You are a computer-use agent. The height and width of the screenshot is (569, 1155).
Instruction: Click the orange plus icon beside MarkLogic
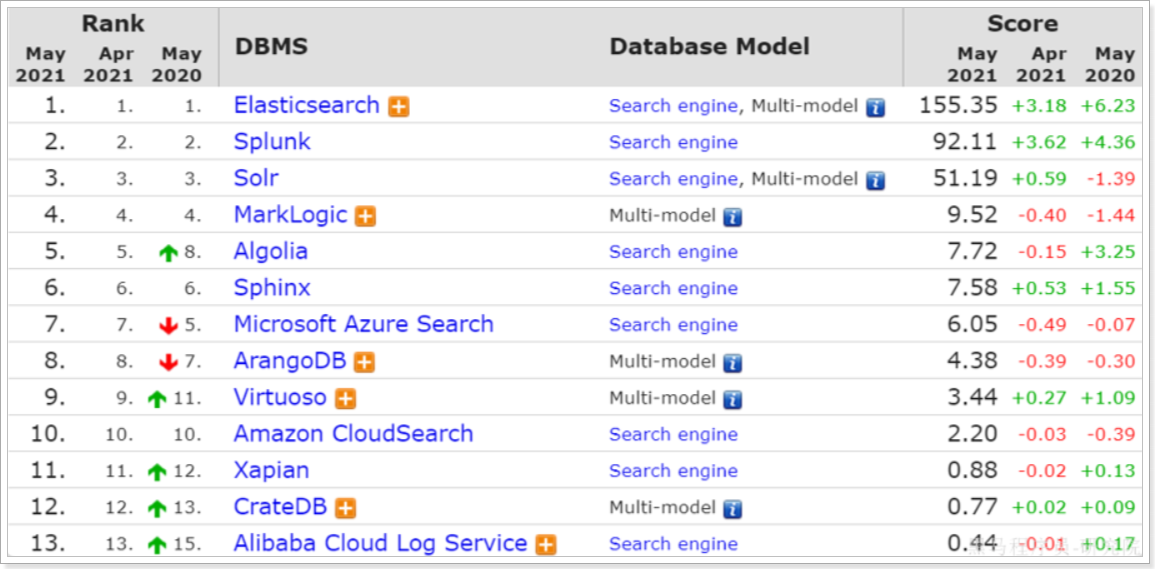click(365, 217)
